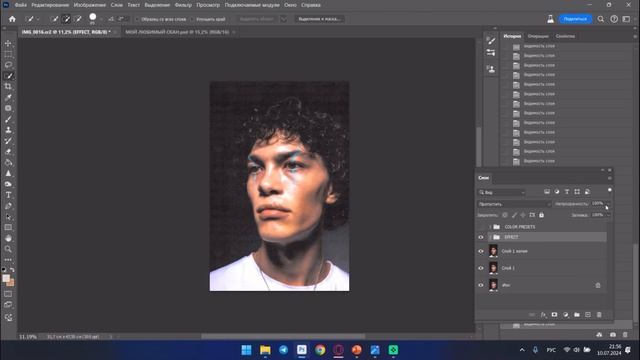Open Quick Mask mode icon
The image size is (640, 360).
pyautogui.click(x=8, y=294)
